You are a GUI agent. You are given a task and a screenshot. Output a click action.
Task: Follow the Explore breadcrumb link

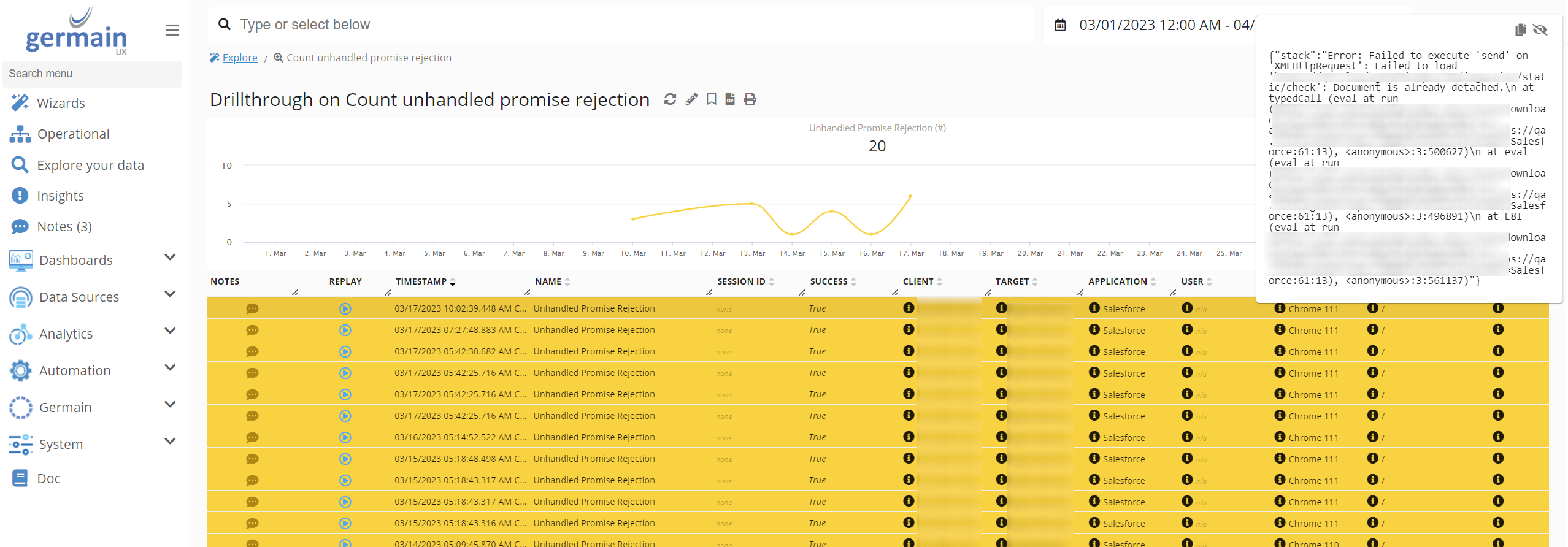pyautogui.click(x=239, y=58)
